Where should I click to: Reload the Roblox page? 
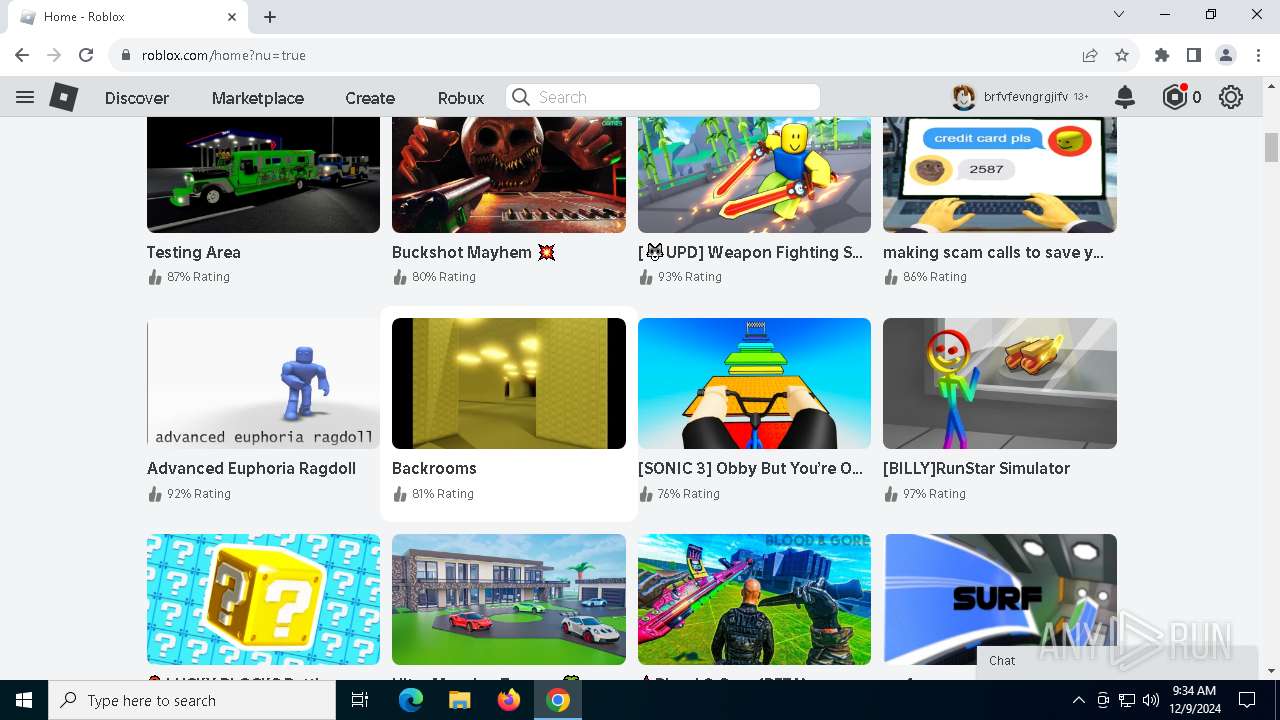point(86,55)
